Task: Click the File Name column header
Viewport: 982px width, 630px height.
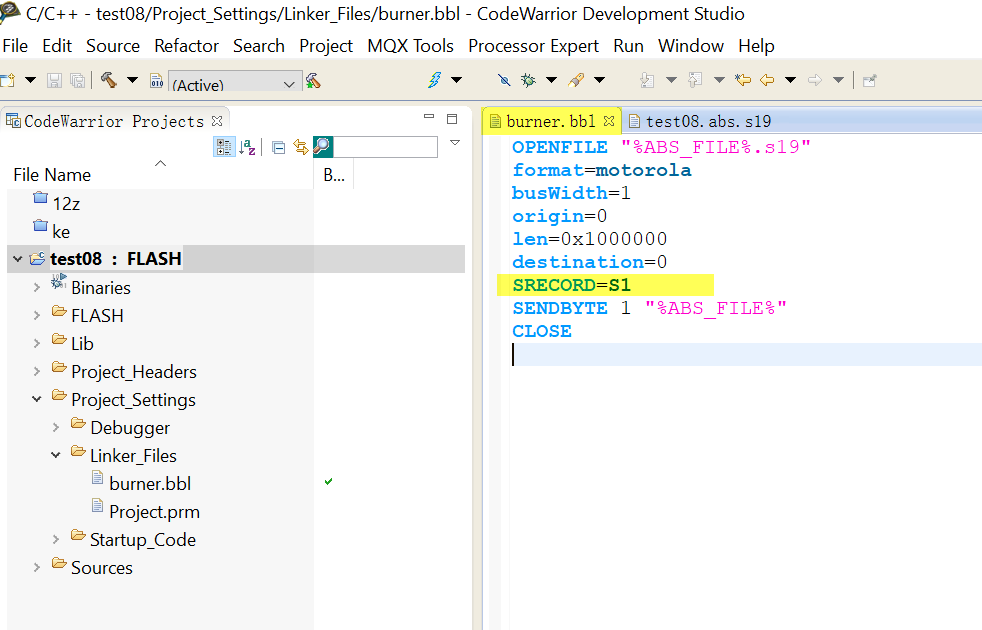Action: (160, 175)
